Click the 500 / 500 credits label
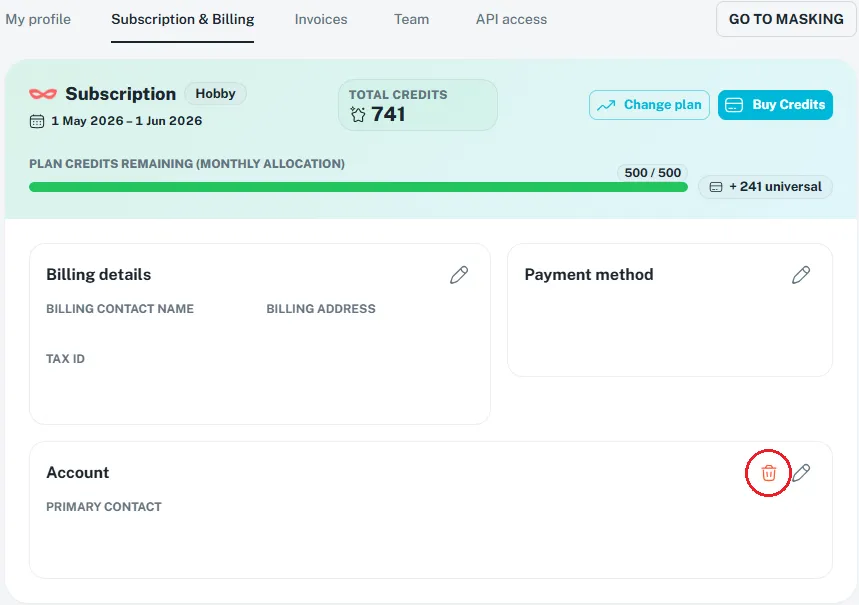This screenshot has height=605, width=859. coord(652,173)
